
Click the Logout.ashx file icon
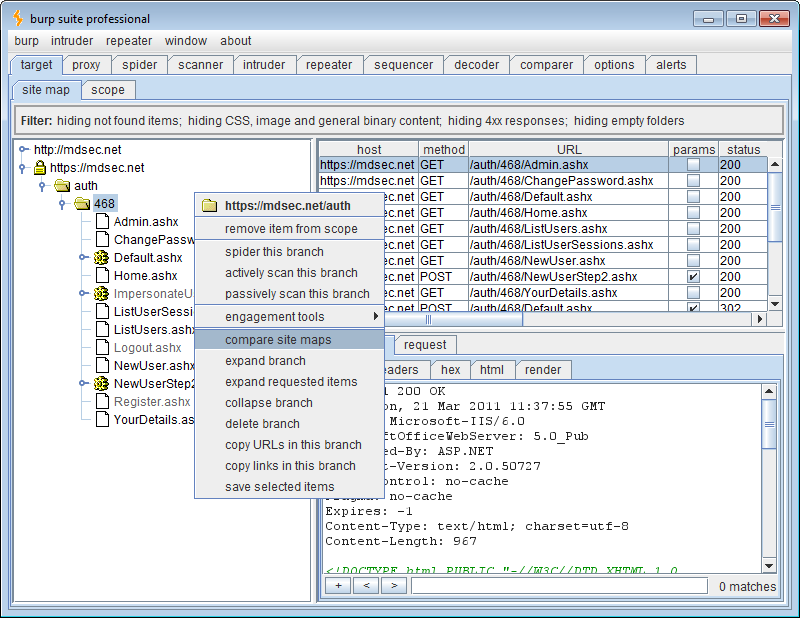[x=103, y=348]
